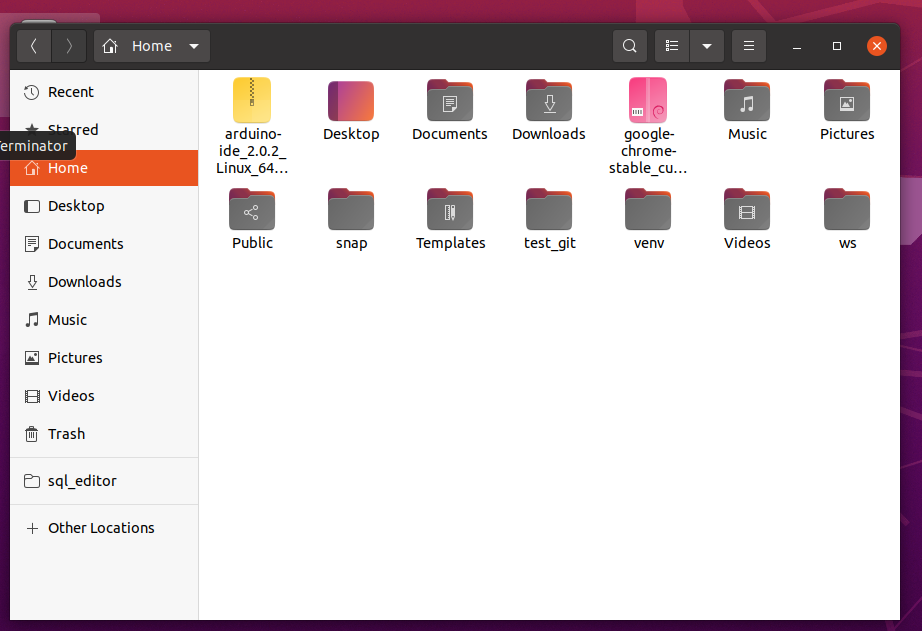This screenshot has width=922, height=631.
Task: Select the ws folder icon
Action: click(x=847, y=210)
